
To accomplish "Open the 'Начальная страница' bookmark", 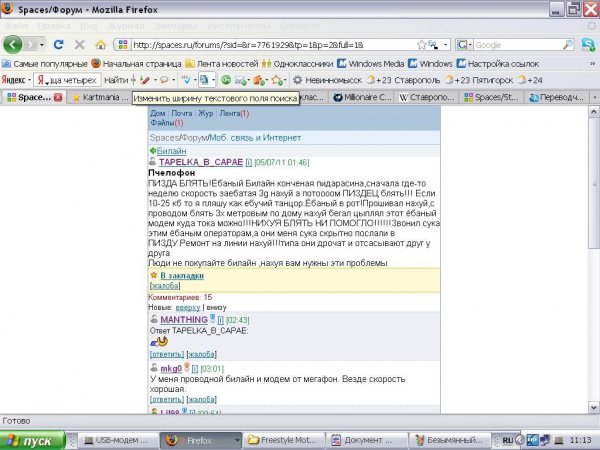I will point(136,64).
